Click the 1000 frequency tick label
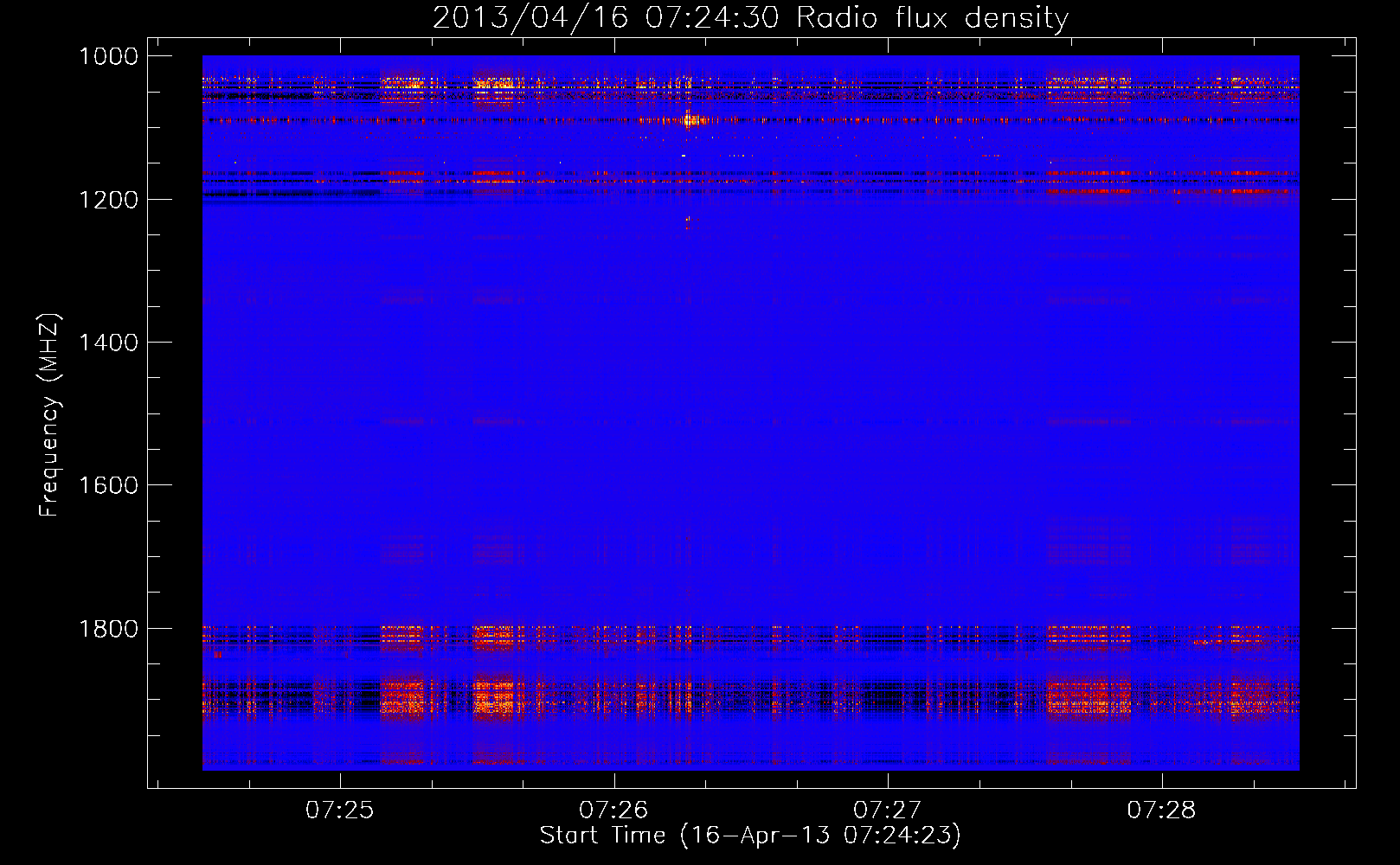Viewport: 1400px width, 865px height. (108, 56)
